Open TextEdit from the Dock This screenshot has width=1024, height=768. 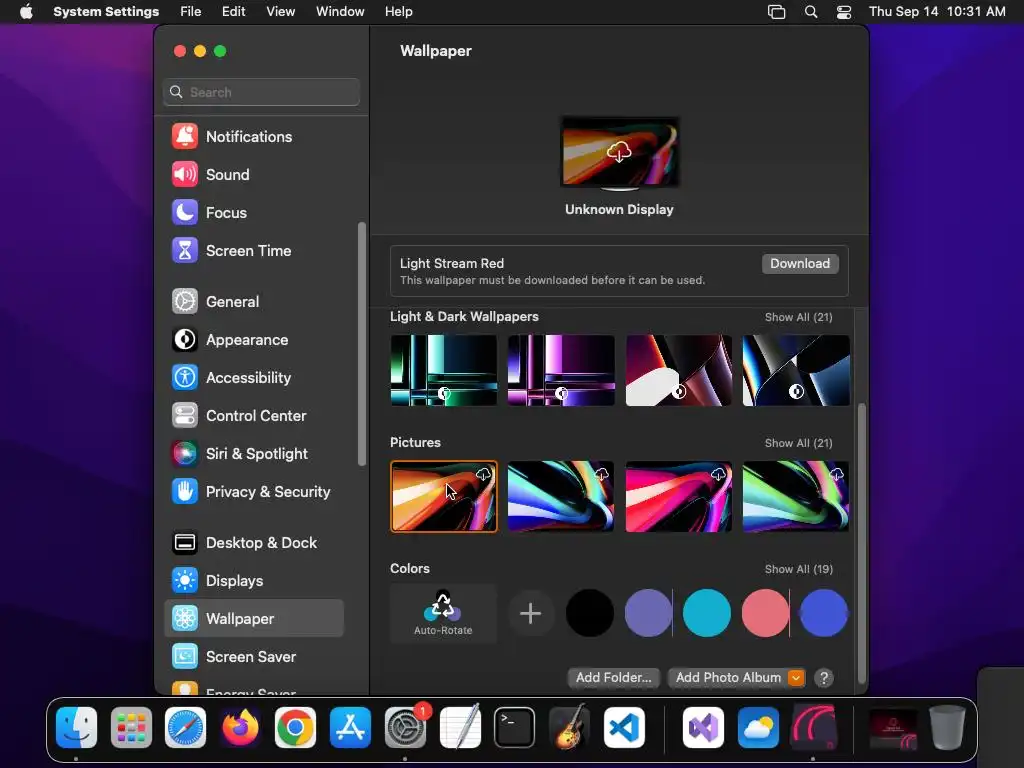(460, 727)
